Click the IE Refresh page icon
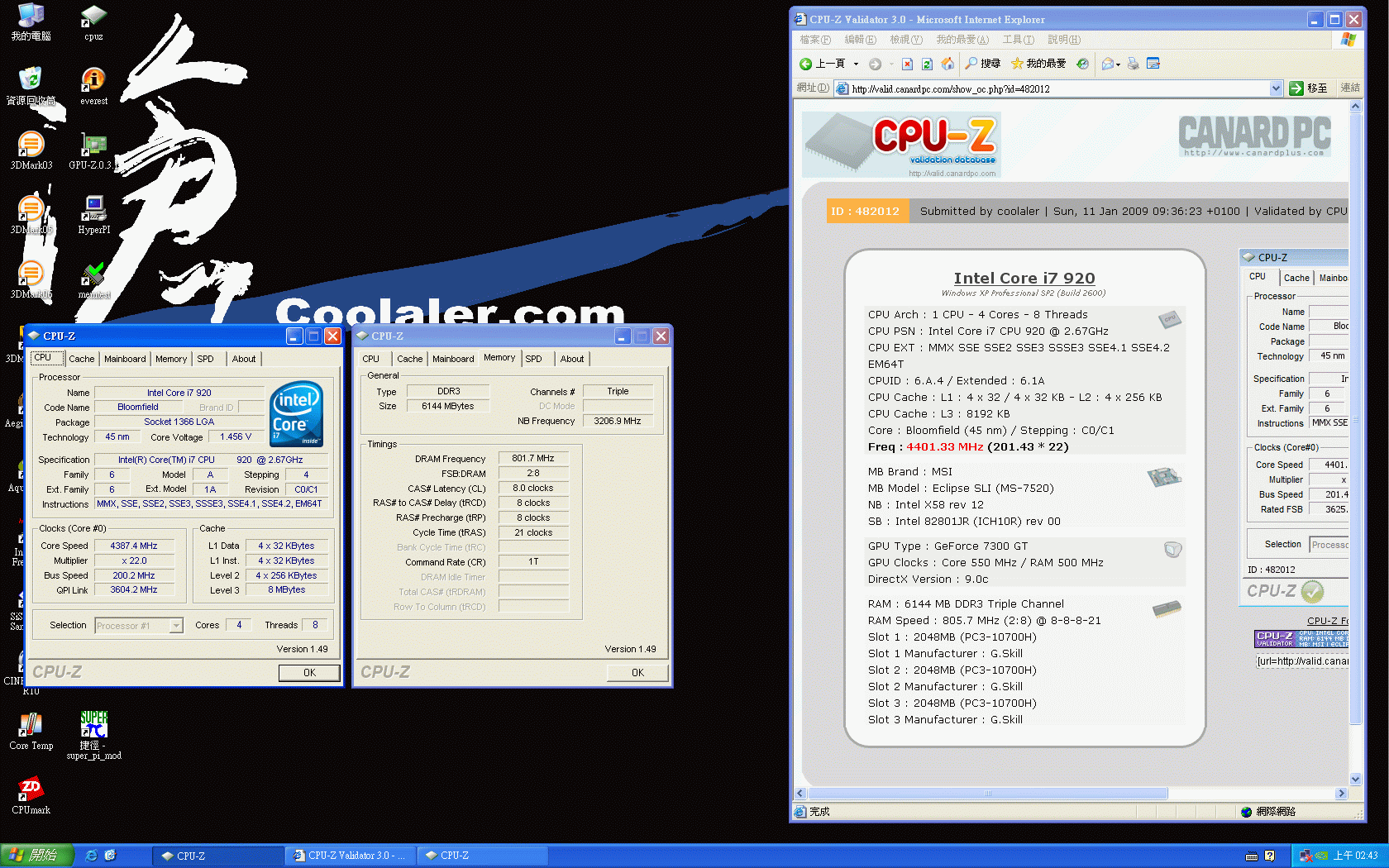The image size is (1389, 868). pos(927,64)
